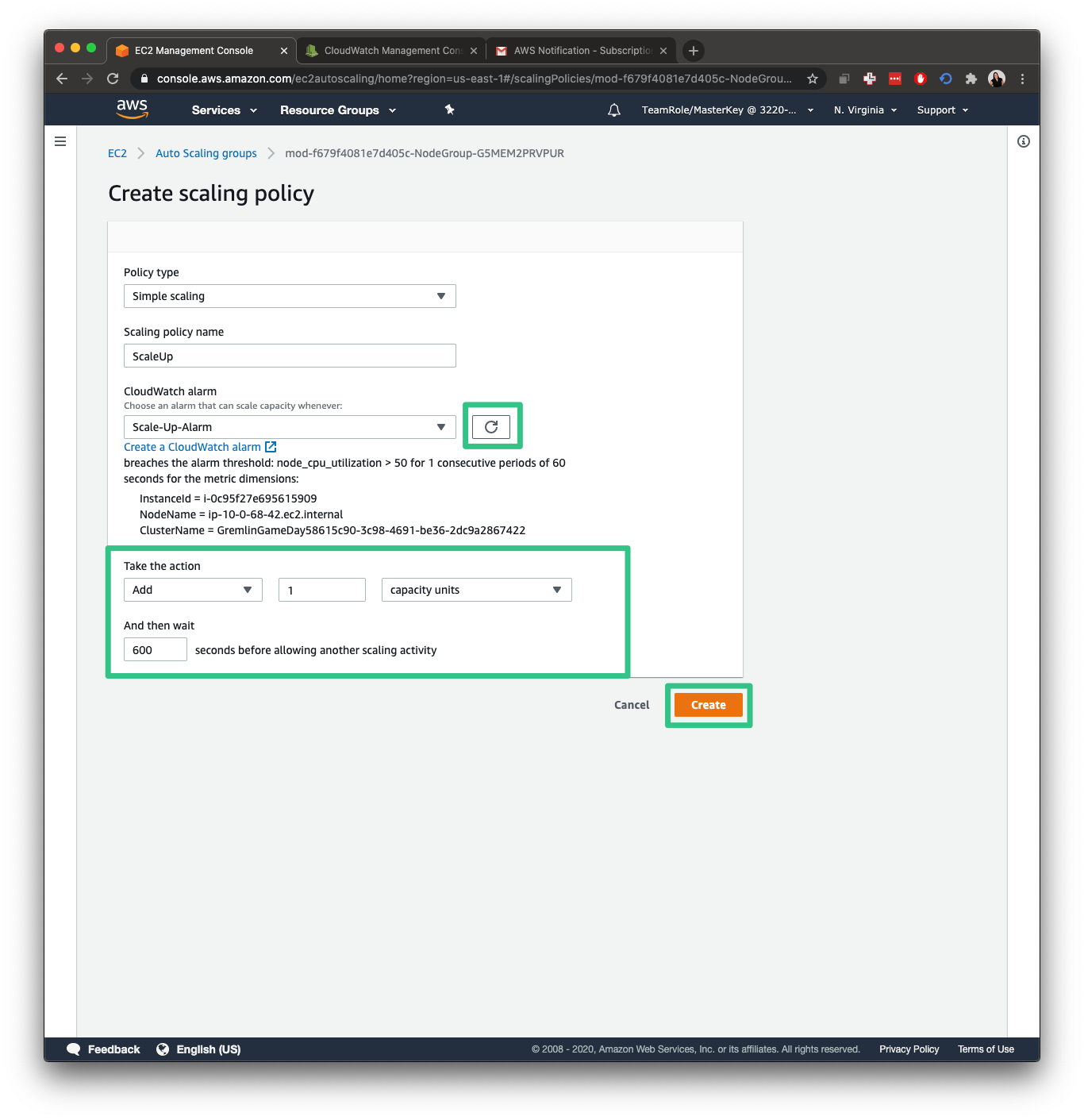Click the capacity amount field showing 1
Image resolution: width=1084 pixels, height=1120 pixels.
322,590
